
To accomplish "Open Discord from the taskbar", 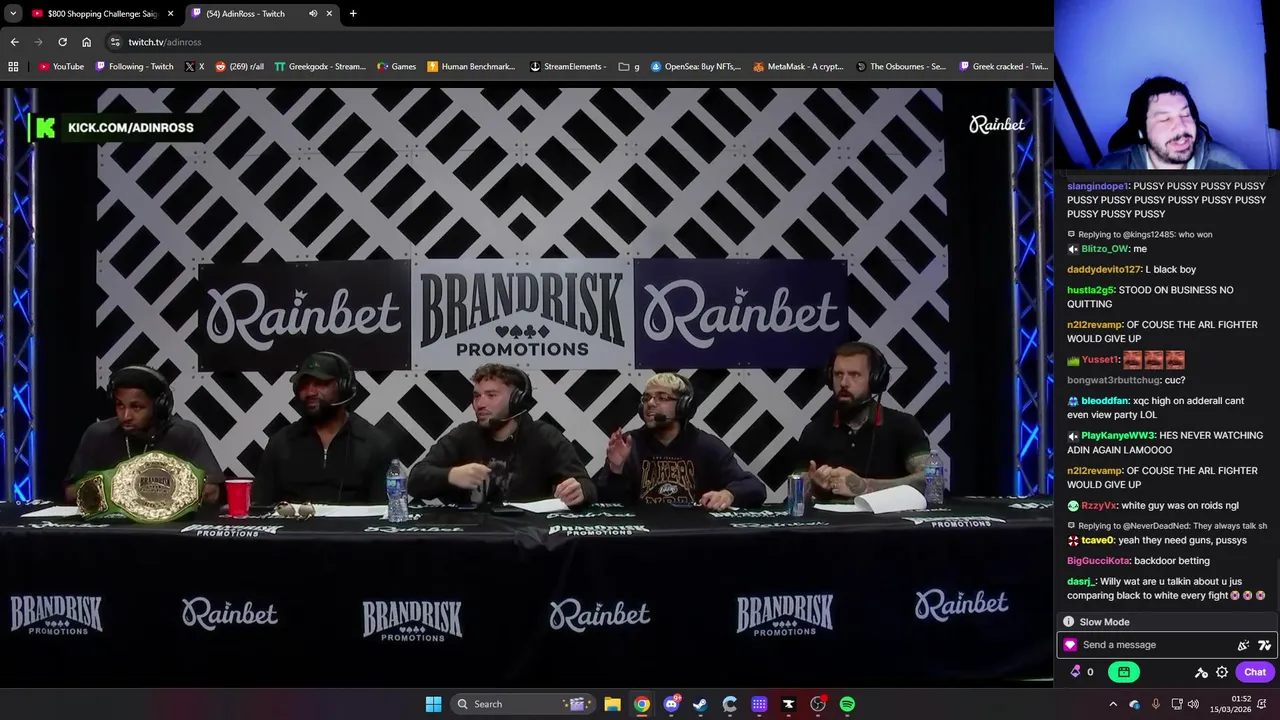I will point(671,704).
